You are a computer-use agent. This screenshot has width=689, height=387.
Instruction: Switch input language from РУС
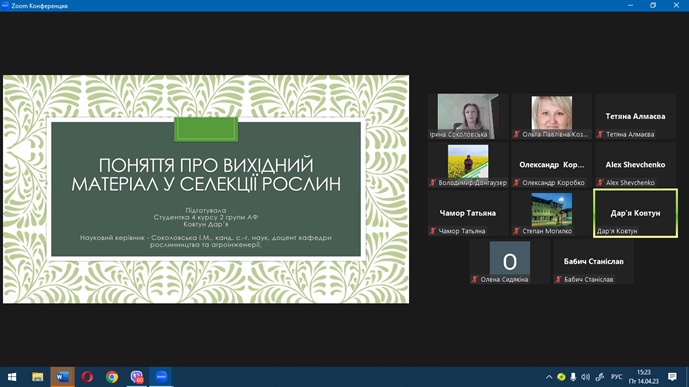(616, 377)
